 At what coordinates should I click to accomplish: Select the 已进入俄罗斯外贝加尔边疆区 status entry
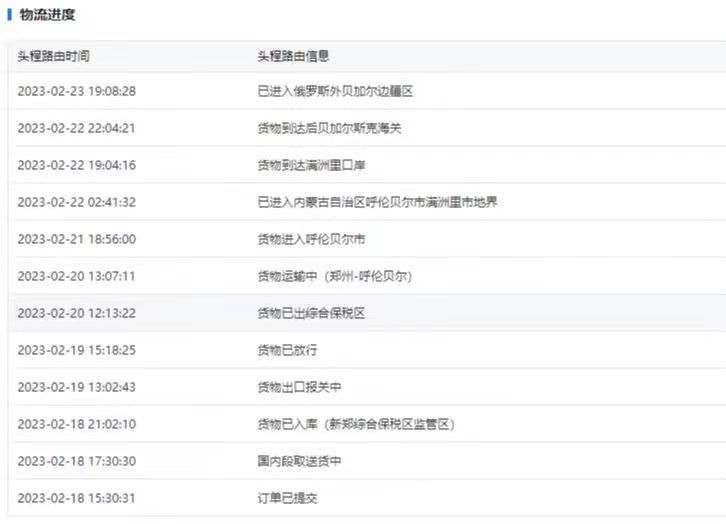[x=335, y=91]
